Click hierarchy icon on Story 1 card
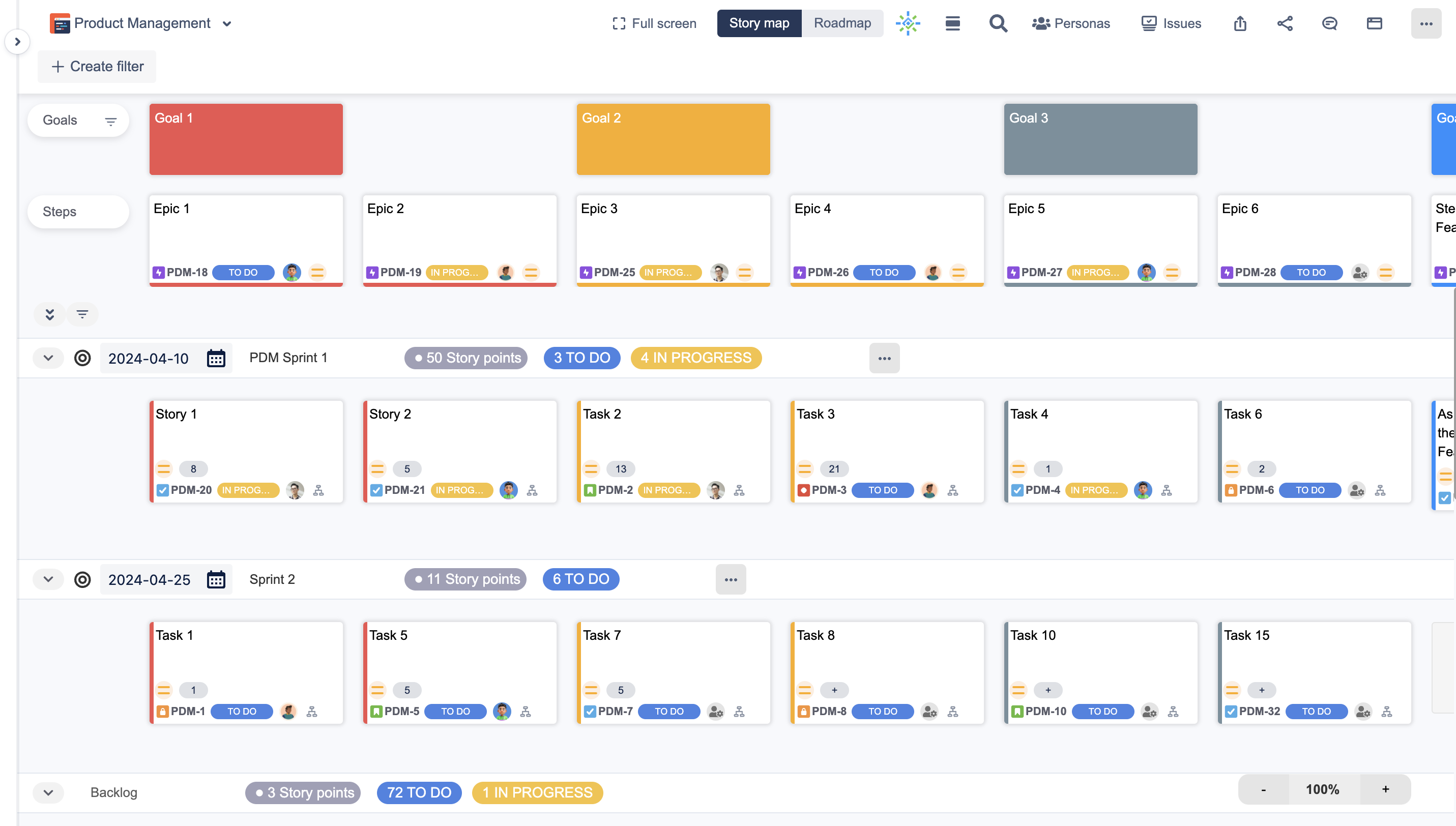 [318, 490]
